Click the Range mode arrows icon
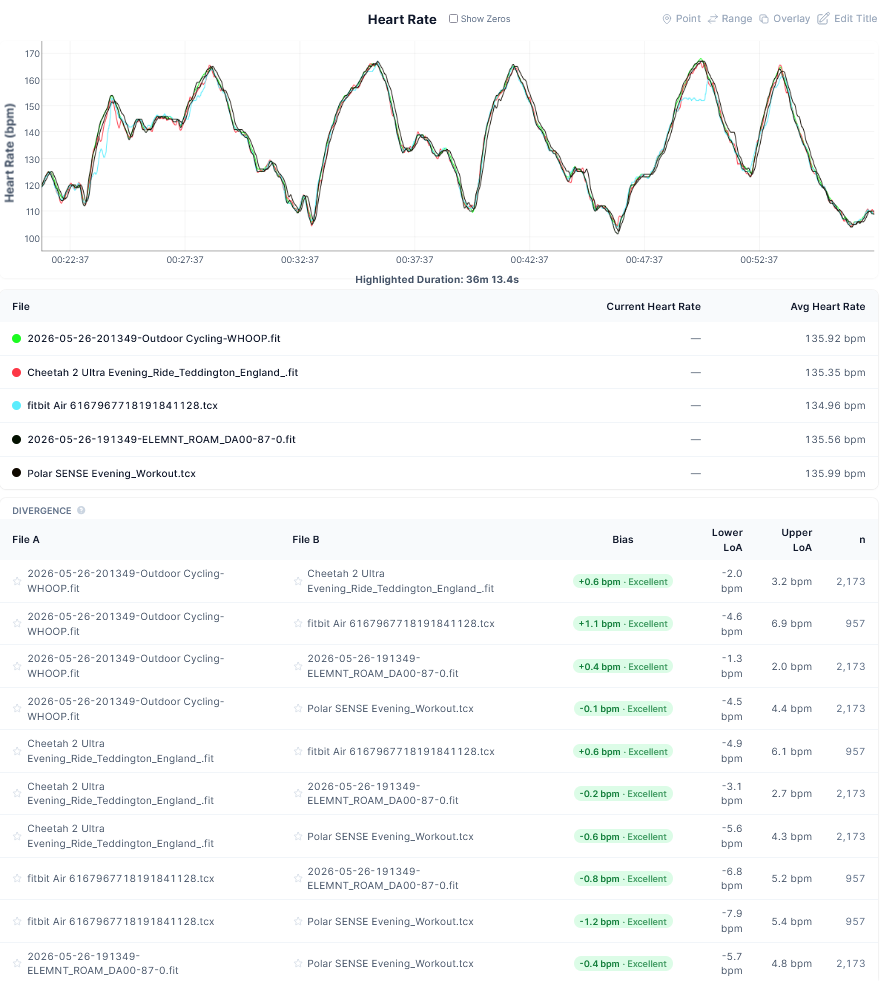Viewport: 882px width, 981px height. point(712,19)
